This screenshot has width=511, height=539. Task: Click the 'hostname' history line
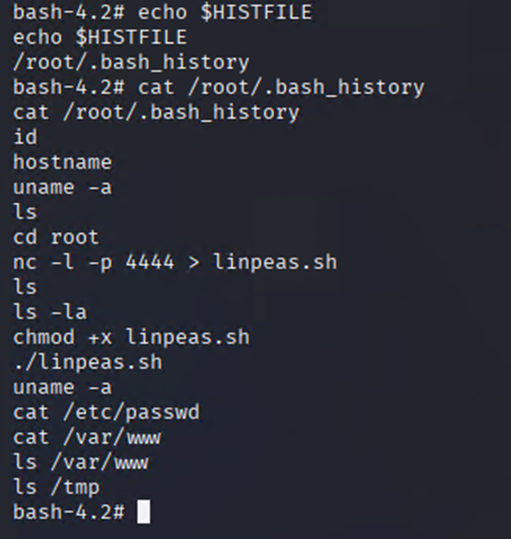[63, 162]
